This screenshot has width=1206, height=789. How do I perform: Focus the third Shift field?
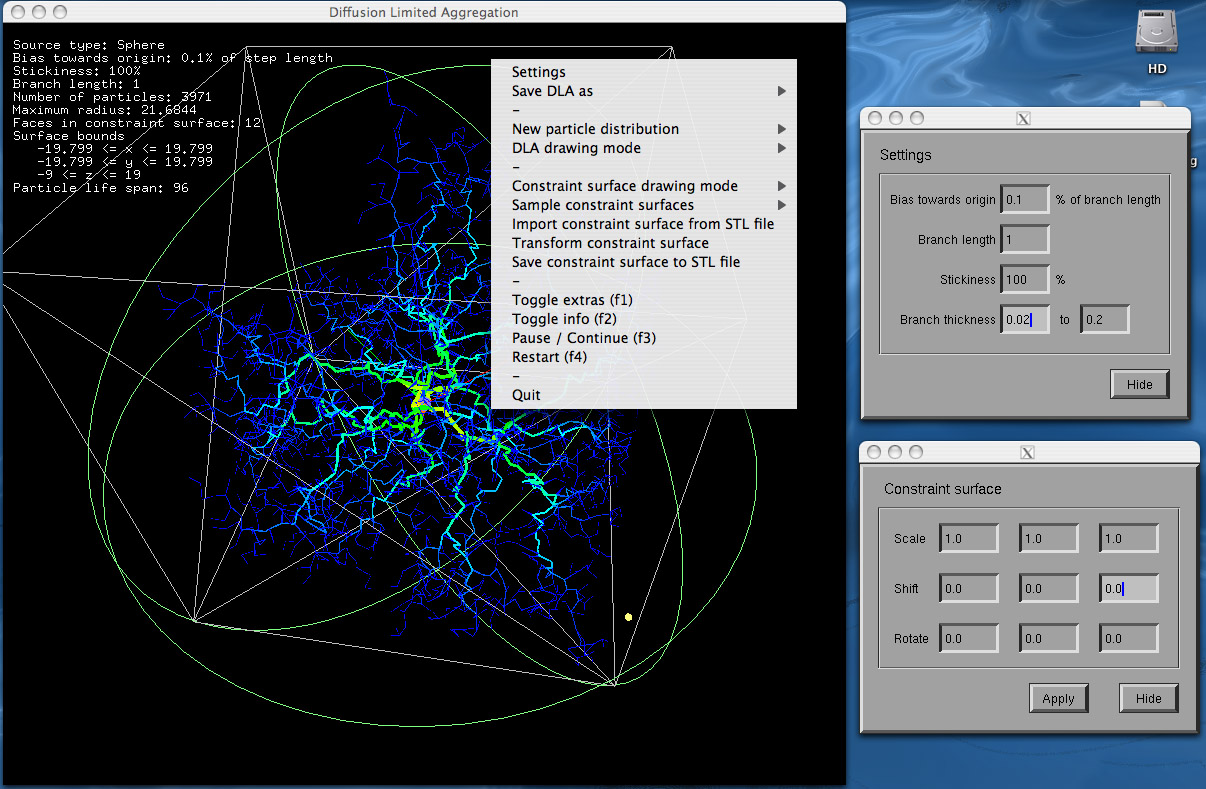coord(1129,588)
